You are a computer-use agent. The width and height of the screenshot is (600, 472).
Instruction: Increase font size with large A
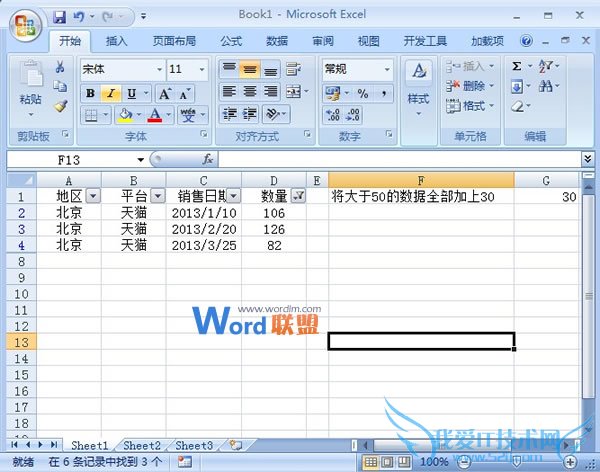click(165, 93)
